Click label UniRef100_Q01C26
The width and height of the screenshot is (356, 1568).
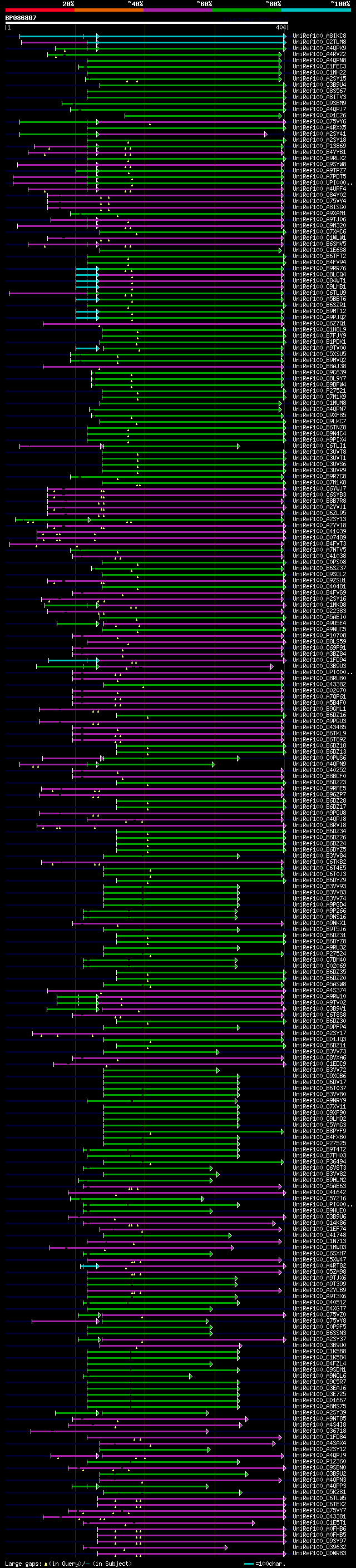click(319, 116)
